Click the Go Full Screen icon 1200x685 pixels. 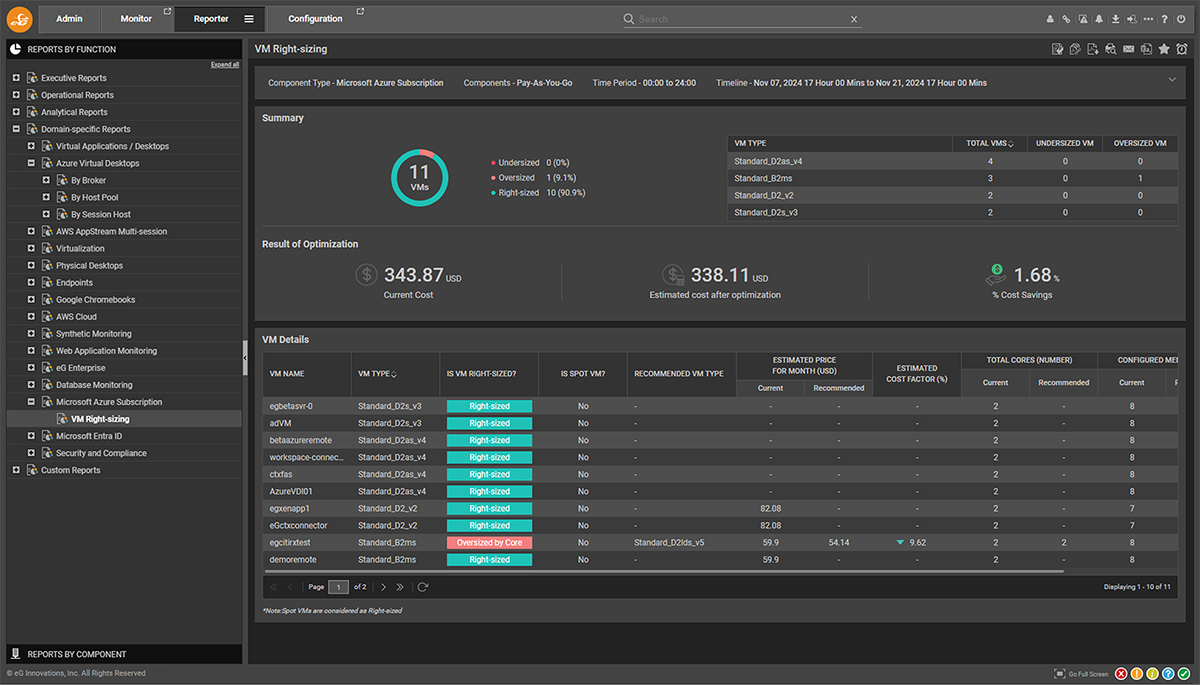pos(1060,674)
